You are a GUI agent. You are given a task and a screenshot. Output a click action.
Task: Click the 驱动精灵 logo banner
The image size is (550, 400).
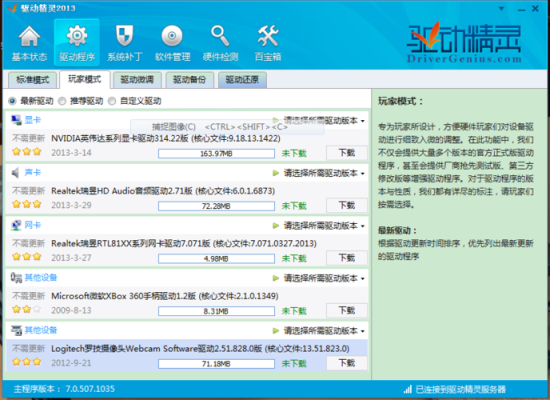(464, 43)
